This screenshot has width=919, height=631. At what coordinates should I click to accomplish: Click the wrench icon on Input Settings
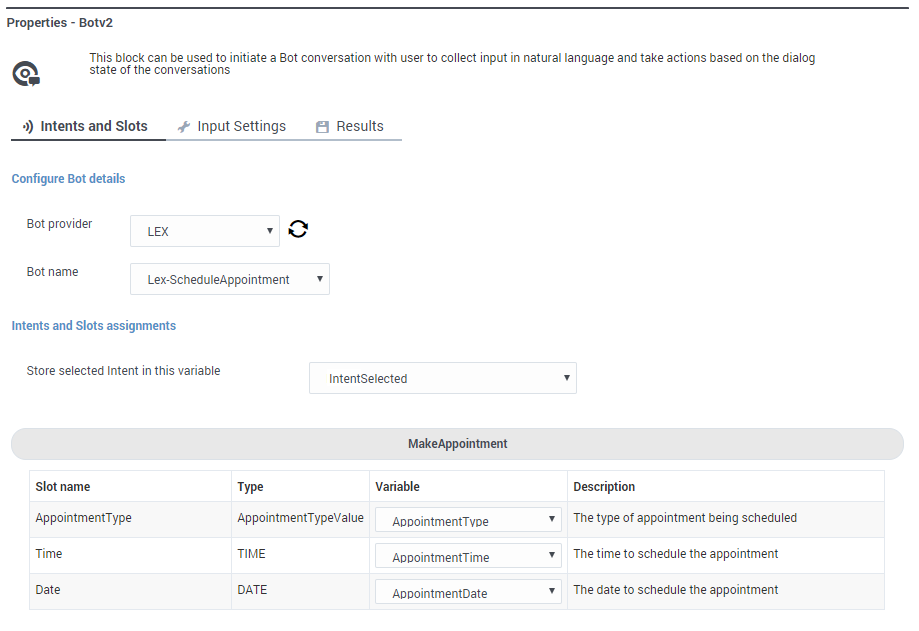tap(183, 127)
